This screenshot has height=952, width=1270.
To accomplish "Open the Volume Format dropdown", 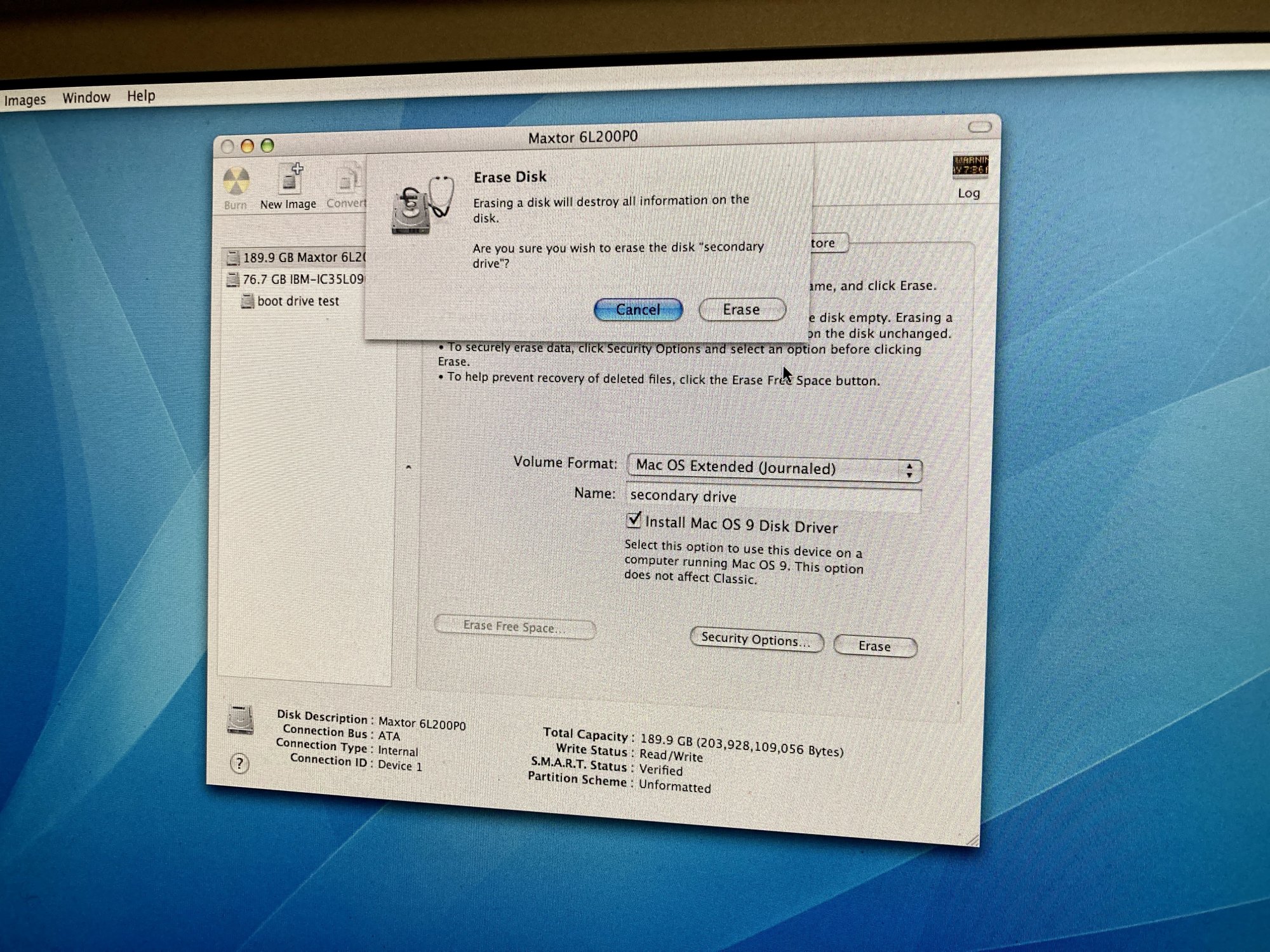I will click(x=775, y=468).
